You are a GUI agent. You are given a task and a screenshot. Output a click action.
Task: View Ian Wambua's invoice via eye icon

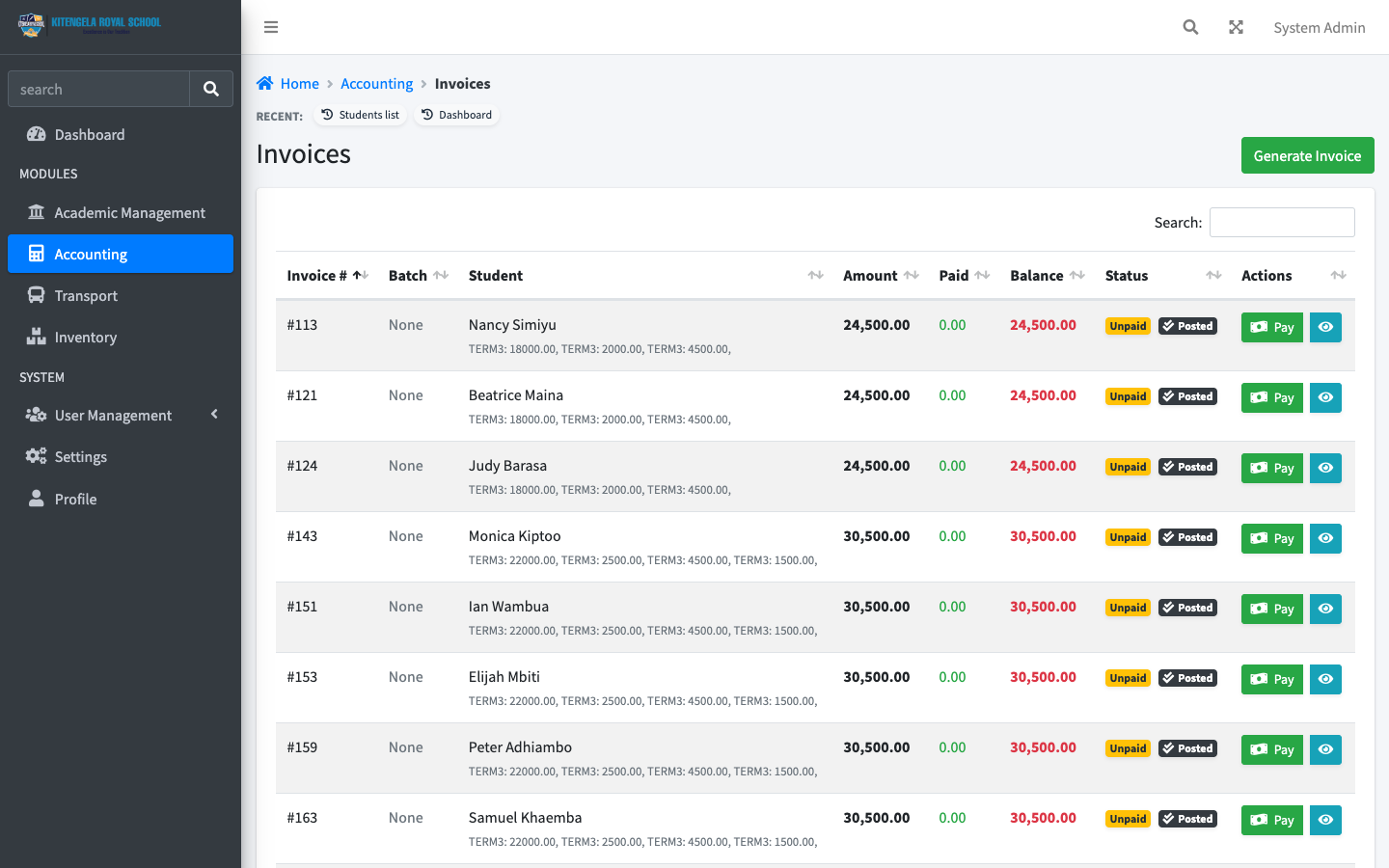coord(1325,609)
